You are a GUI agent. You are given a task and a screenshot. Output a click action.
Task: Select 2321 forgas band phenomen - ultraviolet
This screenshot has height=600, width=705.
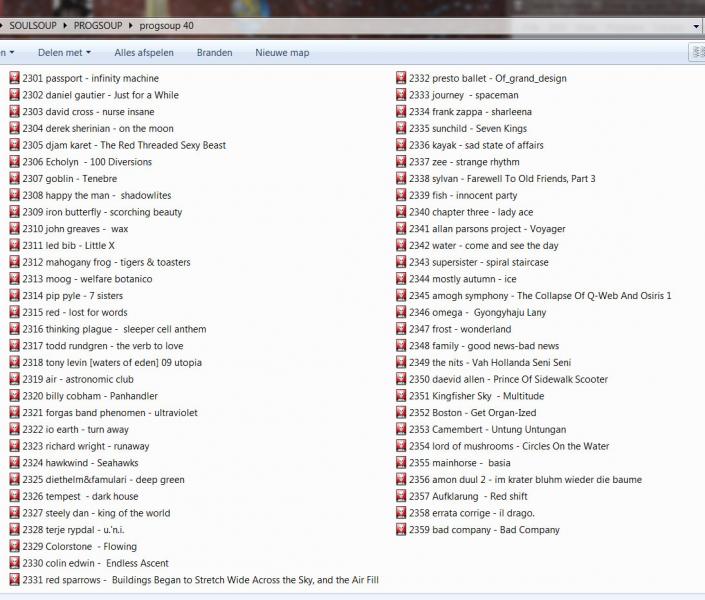pos(103,413)
